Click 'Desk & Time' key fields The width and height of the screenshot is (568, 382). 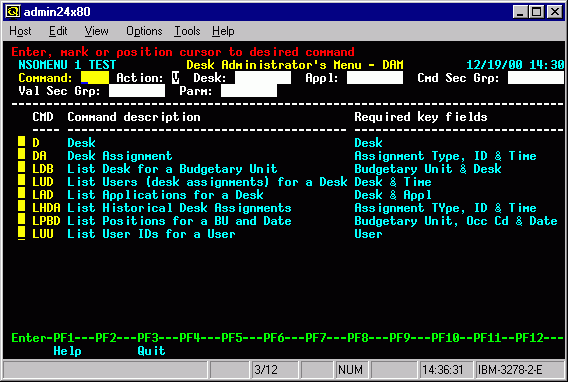tap(393, 182)
